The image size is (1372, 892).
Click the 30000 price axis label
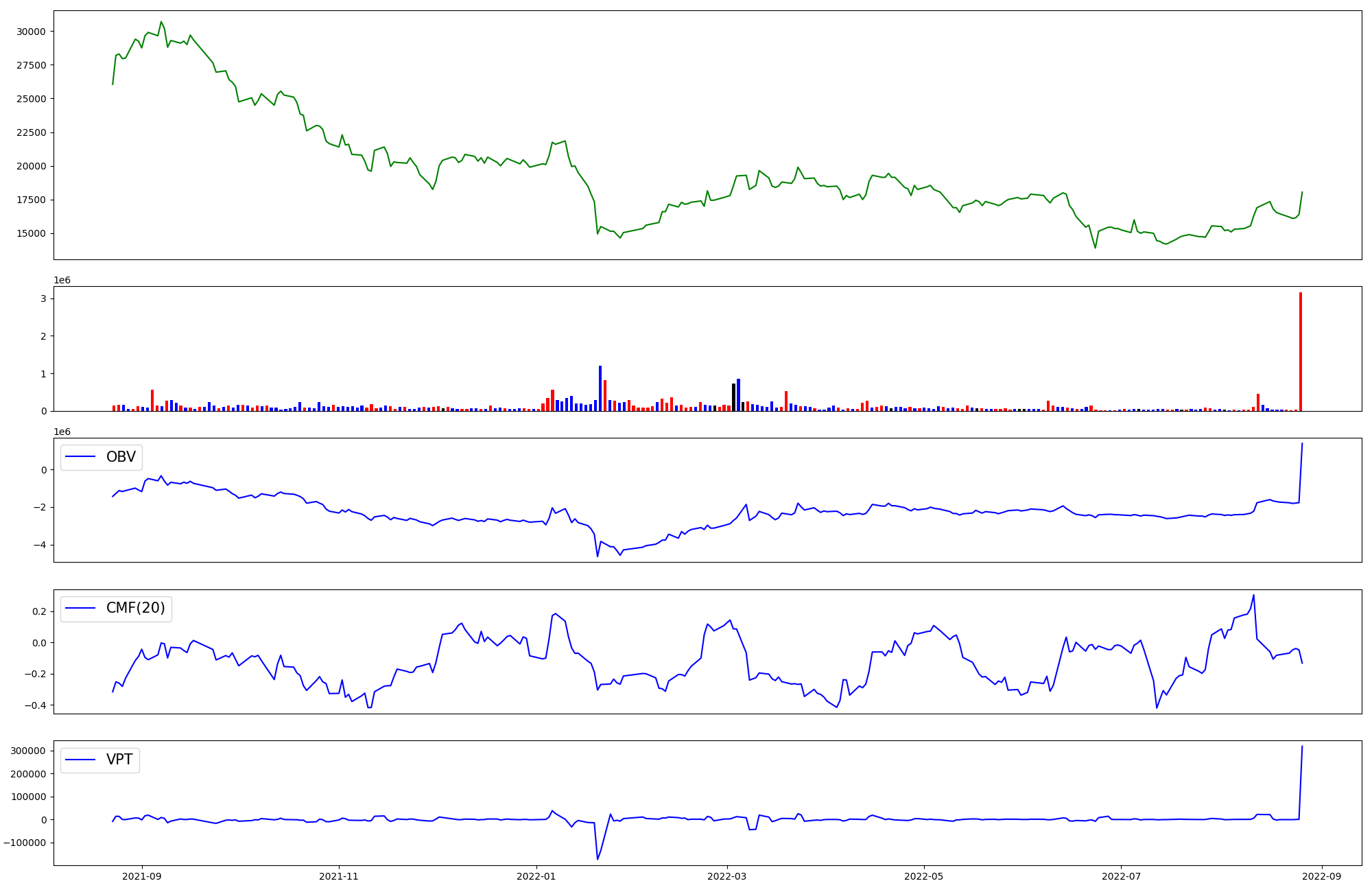point(32,32)
